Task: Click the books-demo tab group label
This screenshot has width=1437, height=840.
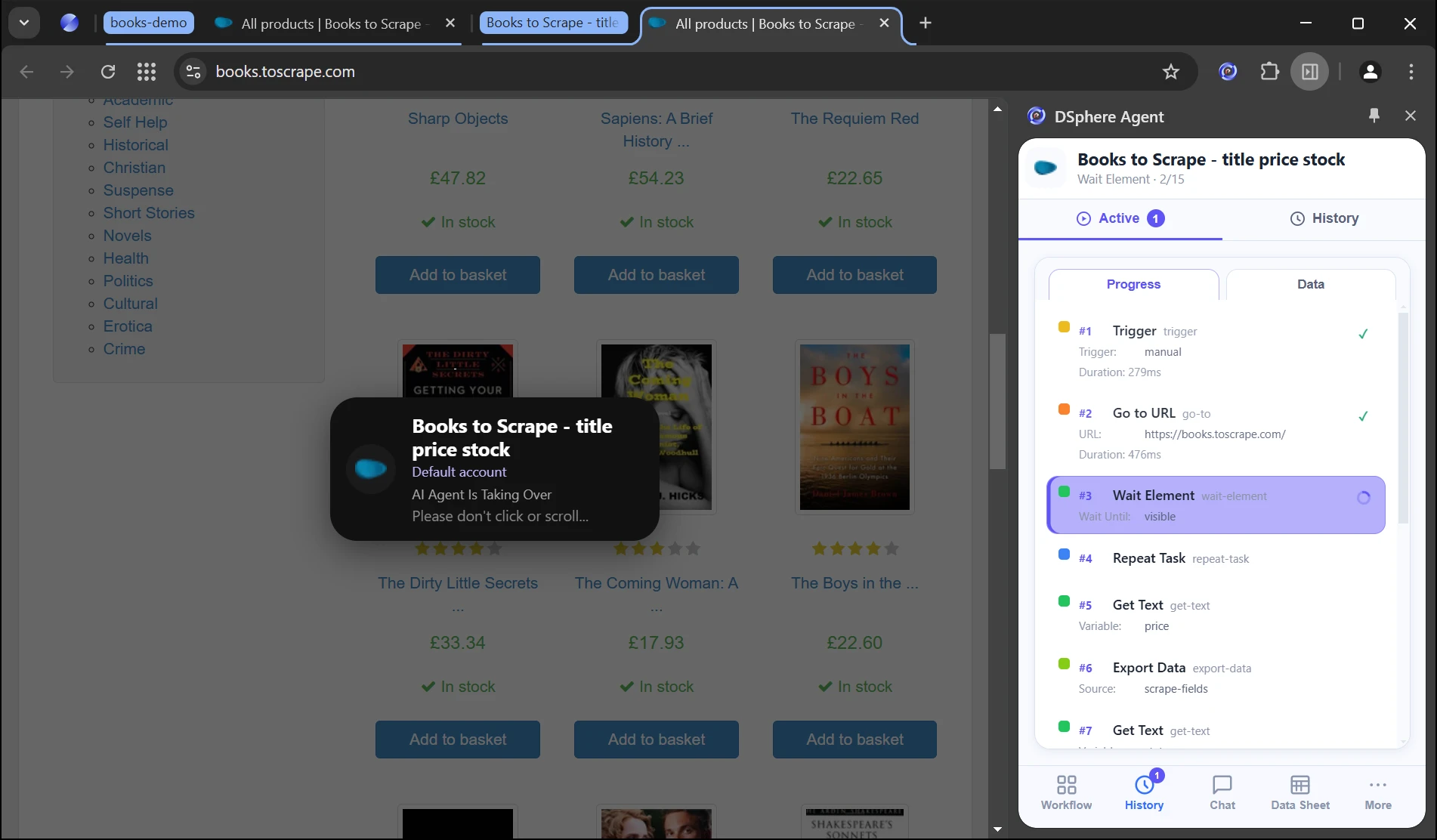Action: (x=149, y=23)
